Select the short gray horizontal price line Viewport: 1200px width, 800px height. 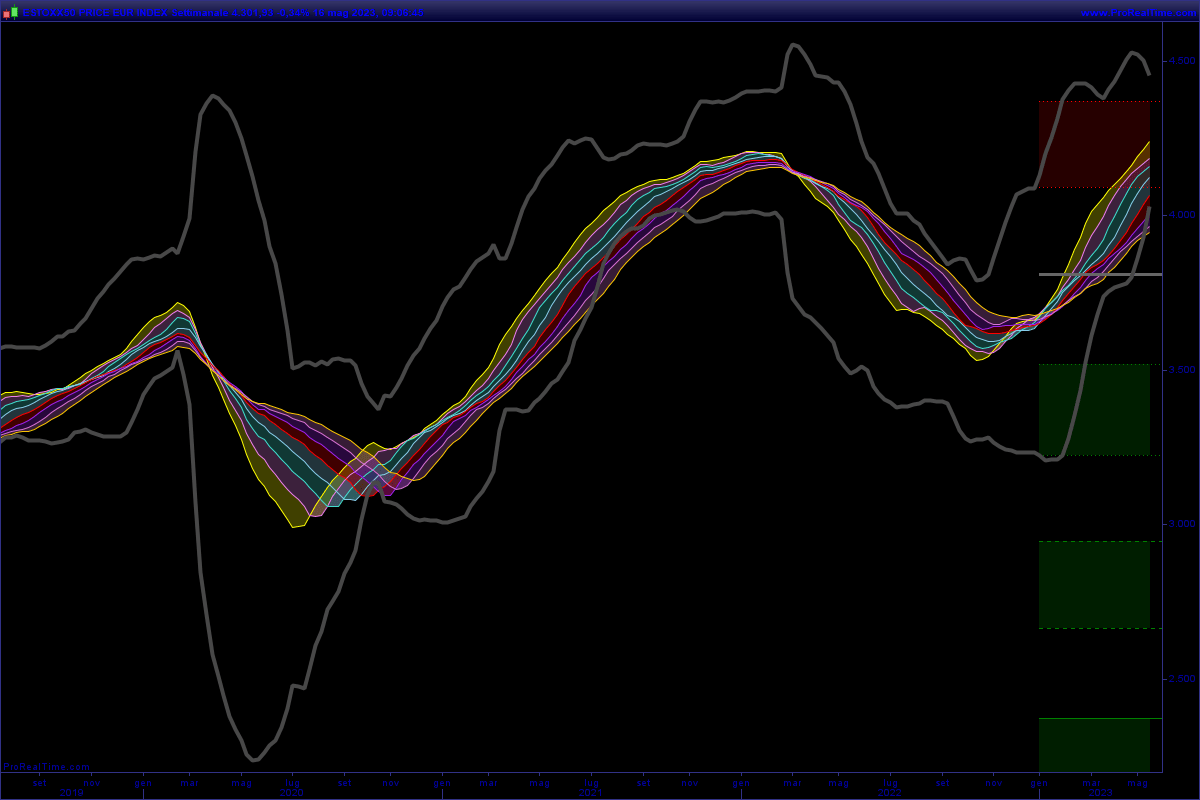click(1100, 274)
